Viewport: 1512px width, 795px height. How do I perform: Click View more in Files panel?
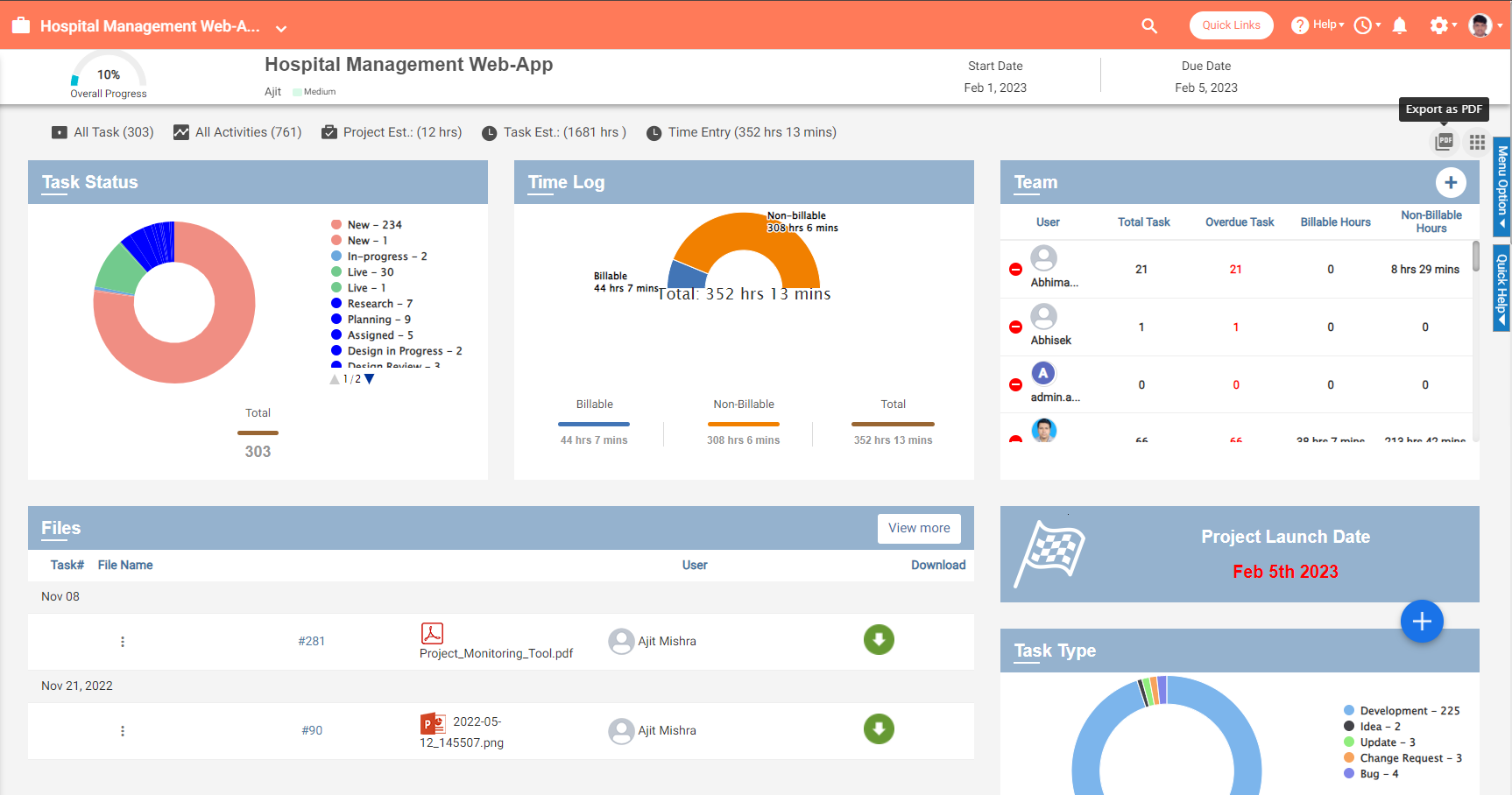(919, 528)
